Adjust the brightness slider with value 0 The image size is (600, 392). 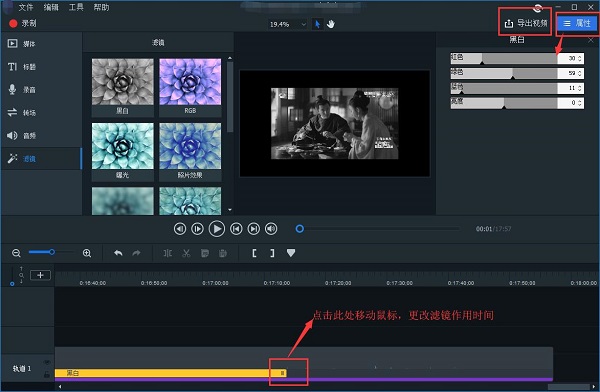[504, 103]
